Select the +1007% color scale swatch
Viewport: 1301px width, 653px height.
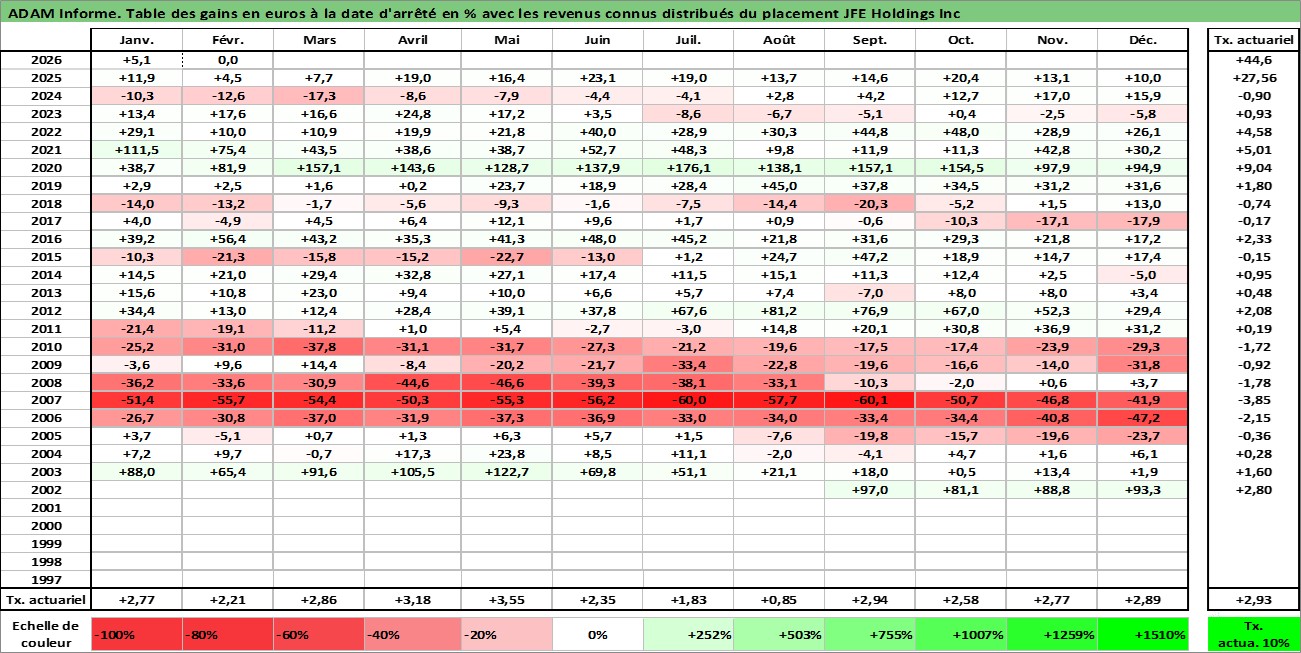pos(961,634)
